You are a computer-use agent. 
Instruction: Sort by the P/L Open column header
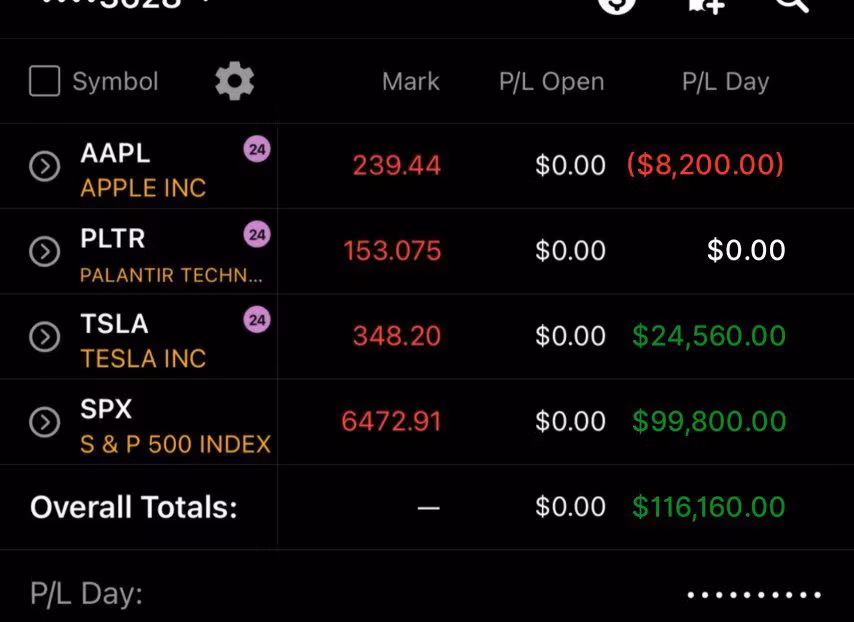(x=551, y=82)
